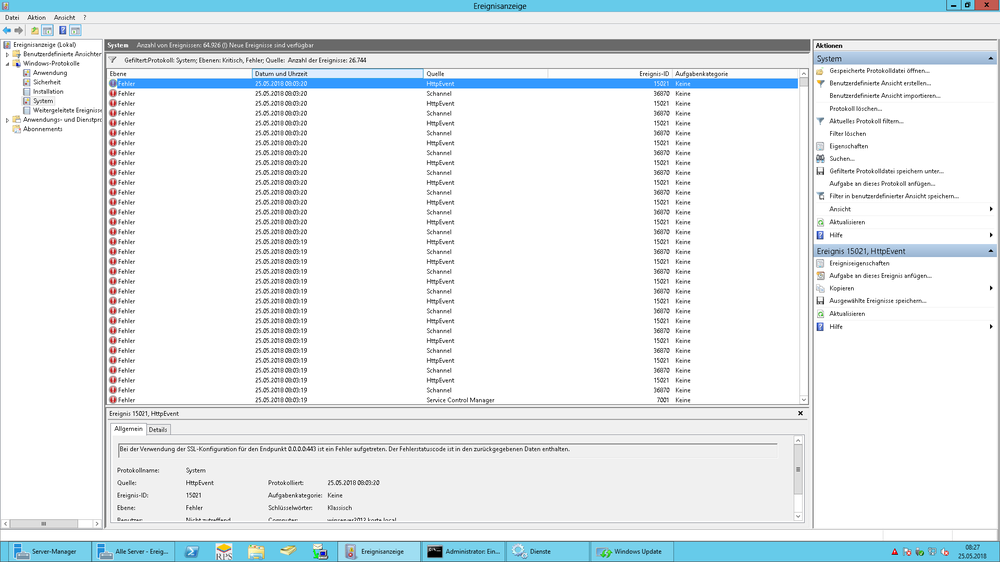Select the 'Sicherheit' log in the tree

[x=47, y=82]
